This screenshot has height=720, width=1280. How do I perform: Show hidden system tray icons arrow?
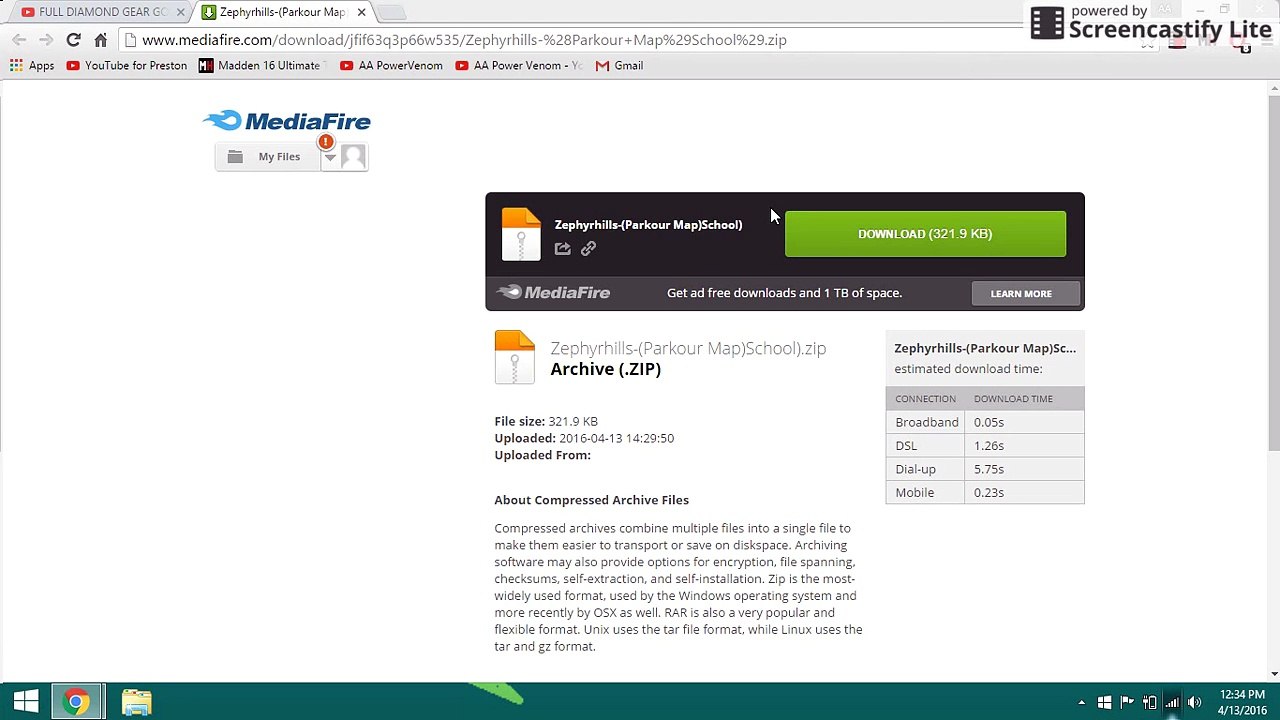[1081, 703]
